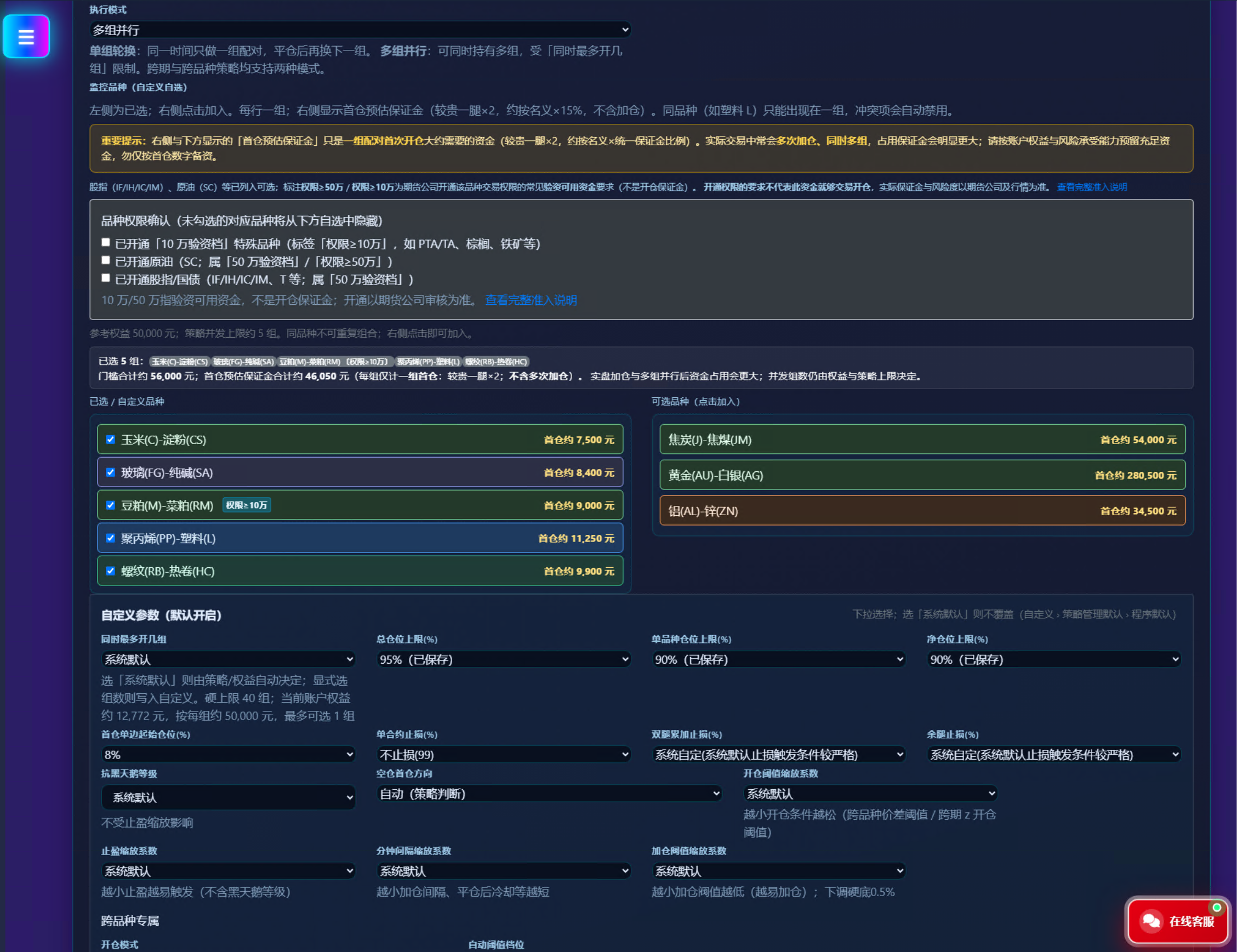
Task: Open 查看完整准入说明 link after 股指 note
Action: [x=1091, y=187]
